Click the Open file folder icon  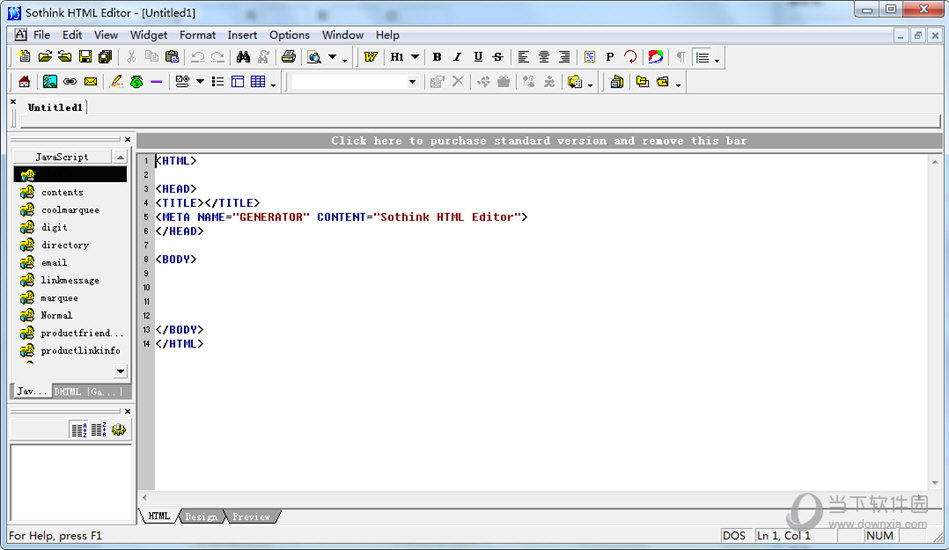(x=45, y=57)
